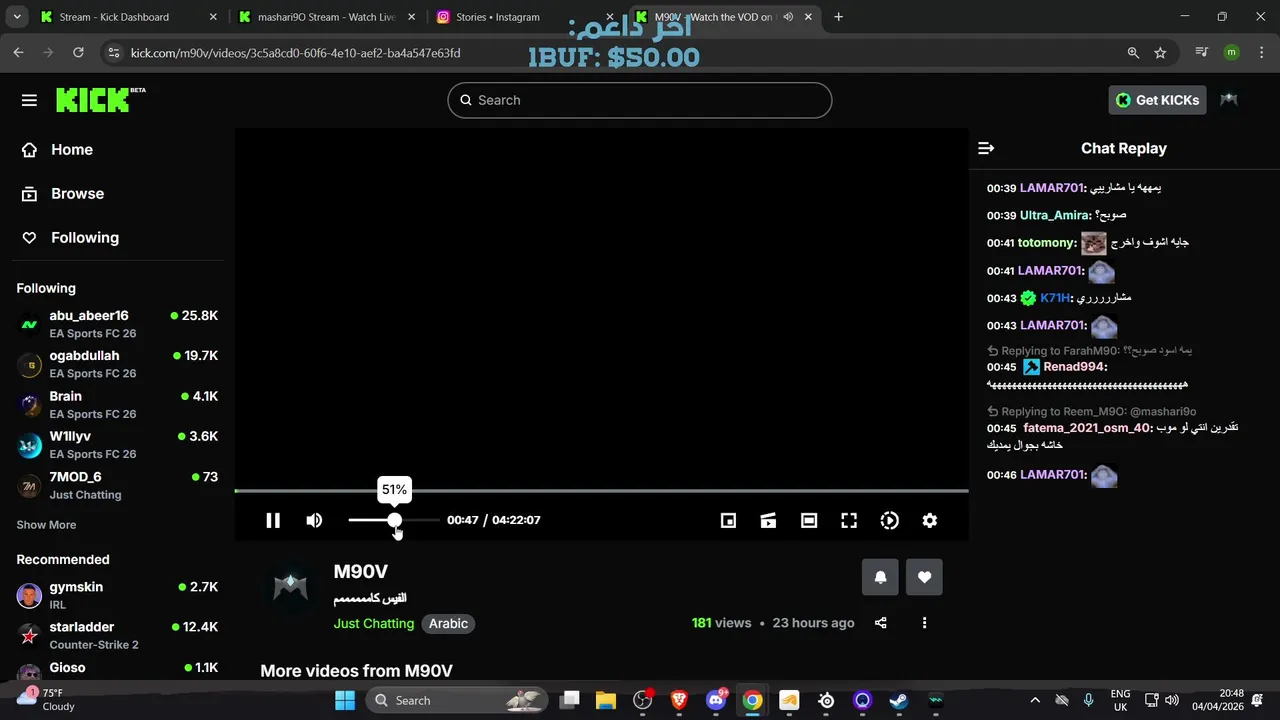This screenshot has width=1280, height=720.
Task: Toggle theater mode
Action: click(x=809, y=520)
